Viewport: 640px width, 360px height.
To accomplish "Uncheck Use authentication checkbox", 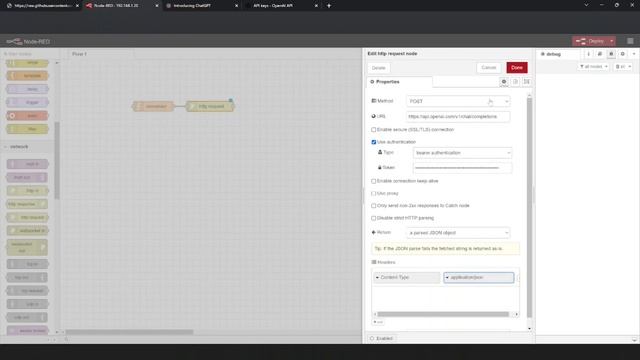I will [373, 142].
